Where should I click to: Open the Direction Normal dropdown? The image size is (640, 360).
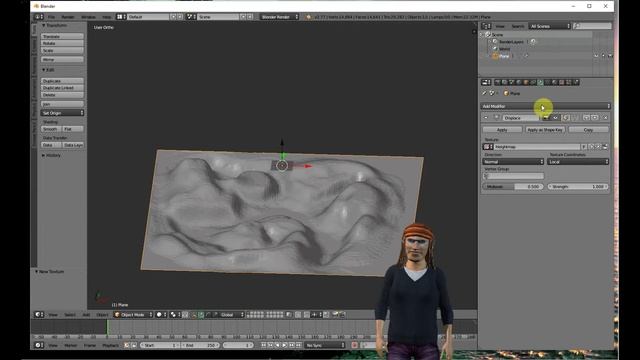tap(513, 162)
